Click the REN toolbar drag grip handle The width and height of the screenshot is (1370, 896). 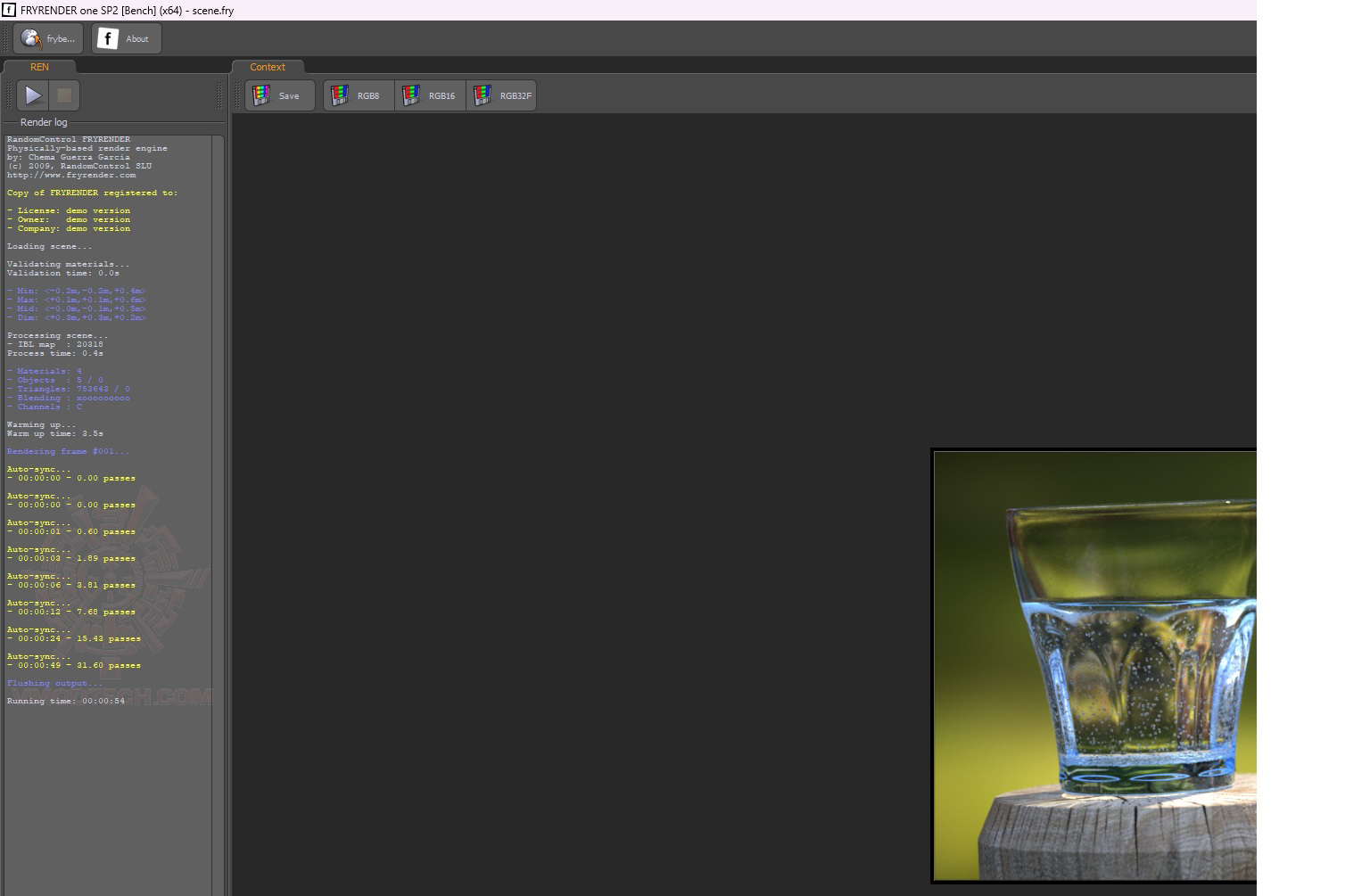tap(10, 95)
